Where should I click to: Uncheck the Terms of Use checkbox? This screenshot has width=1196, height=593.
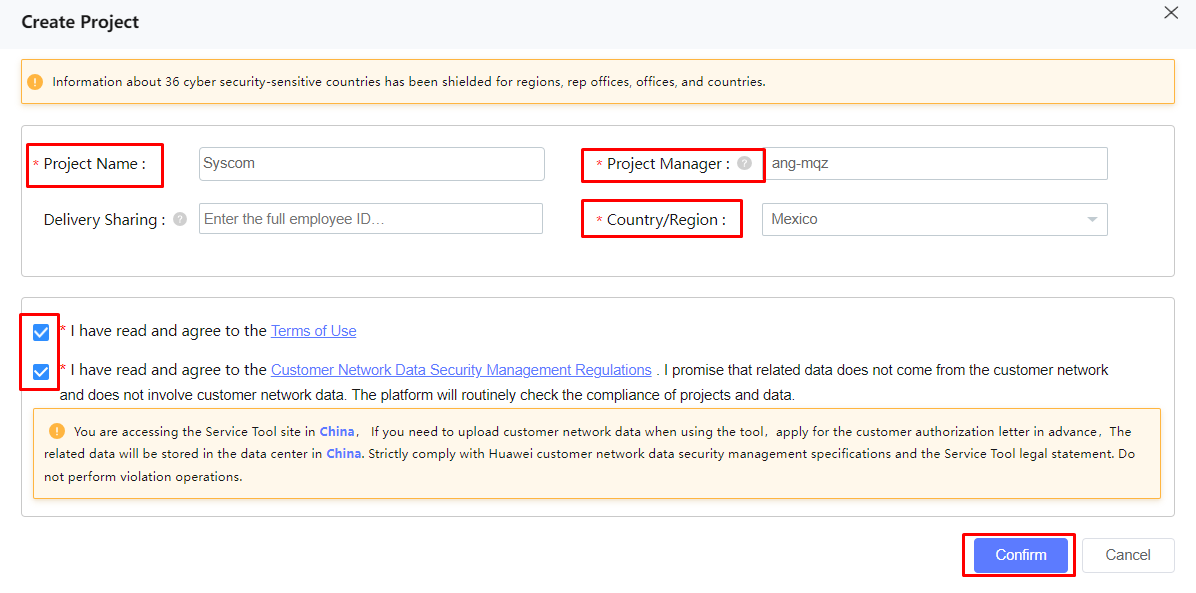pyautogui.click(x=41, y=332)
